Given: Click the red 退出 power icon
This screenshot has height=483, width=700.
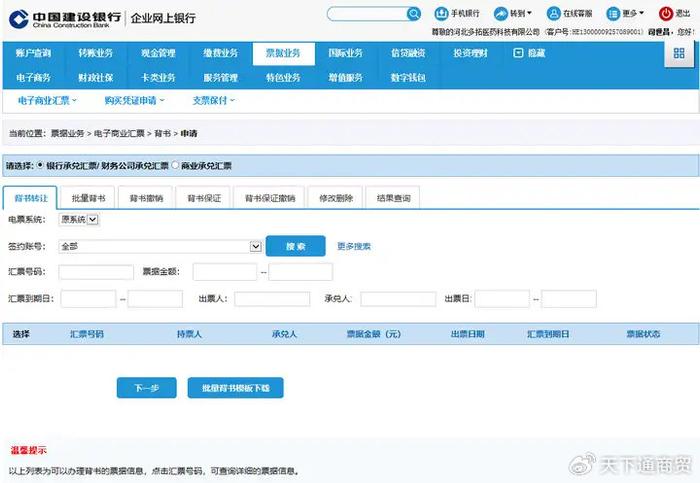Looking at the screenshot, I should (666, 14).
